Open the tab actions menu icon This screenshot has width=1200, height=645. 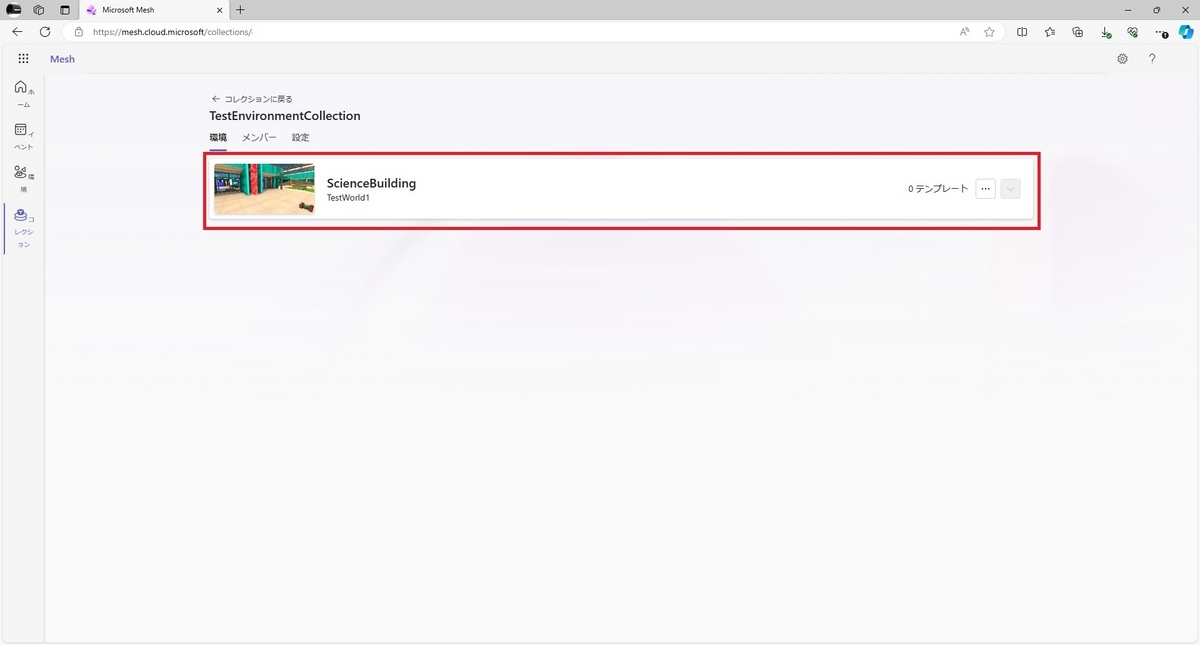point(65,9)
